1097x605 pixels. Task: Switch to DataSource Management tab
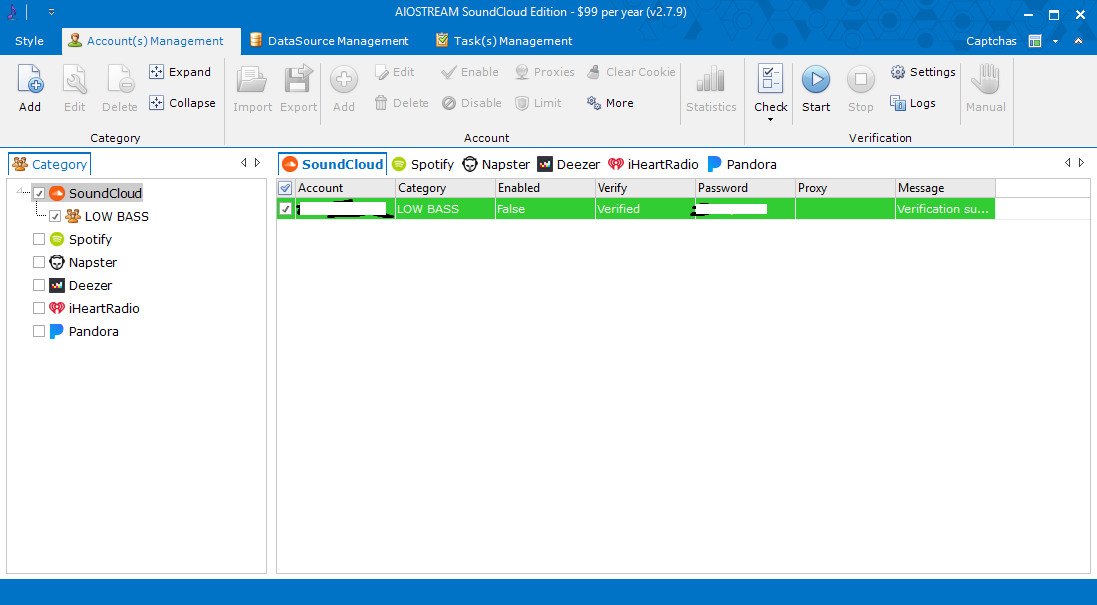(x=329, y=41)
